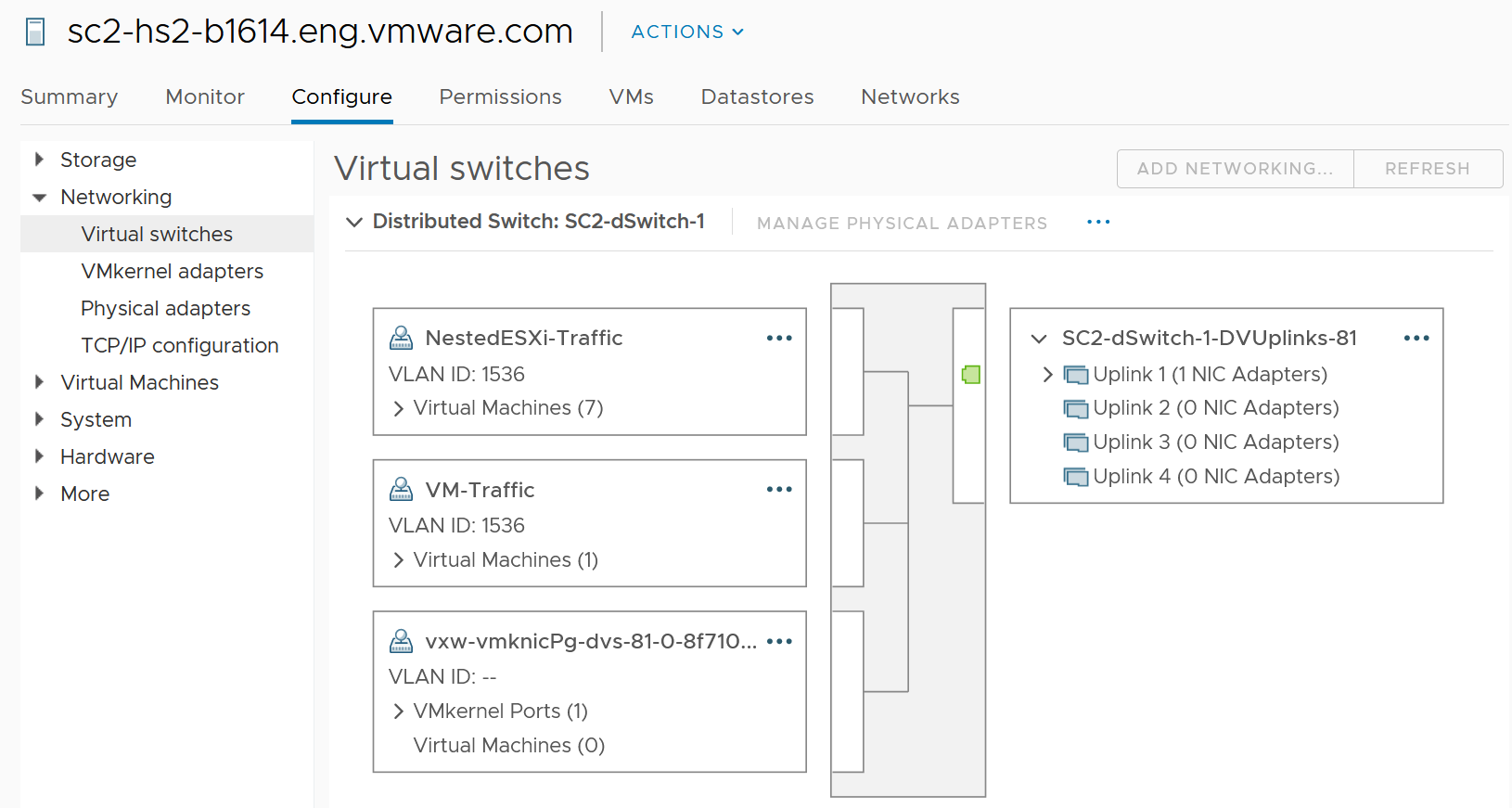The height and width of the screenshot is (808, 1512).
Task: Click the VM-Traffic port group icon
Action: point(401,489)
